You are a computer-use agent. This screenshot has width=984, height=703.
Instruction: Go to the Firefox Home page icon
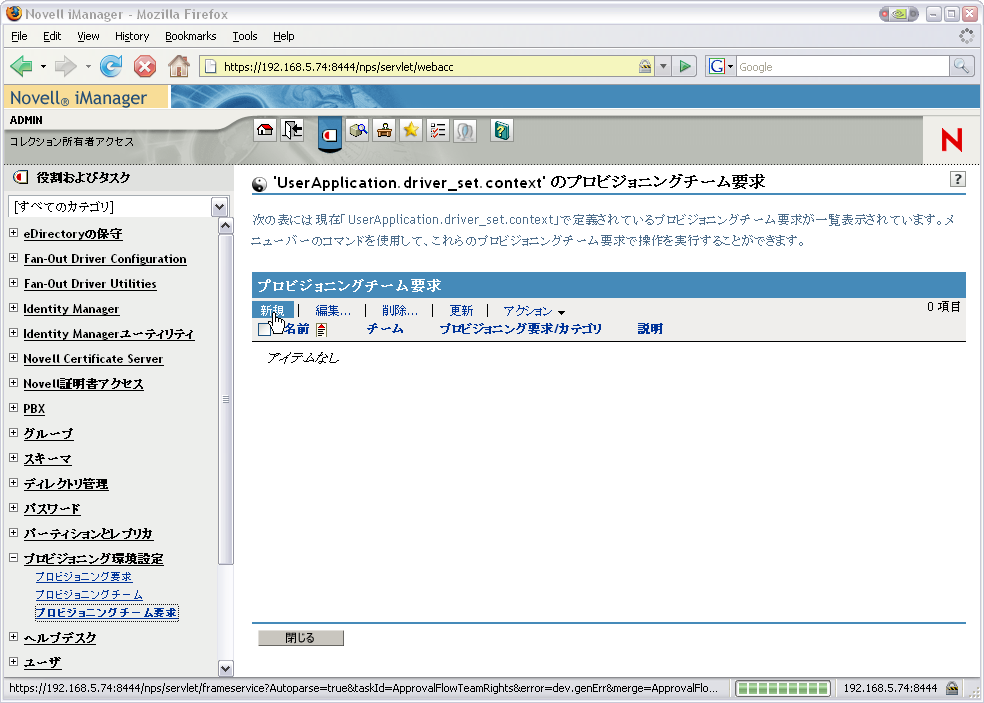coord(179,66)
